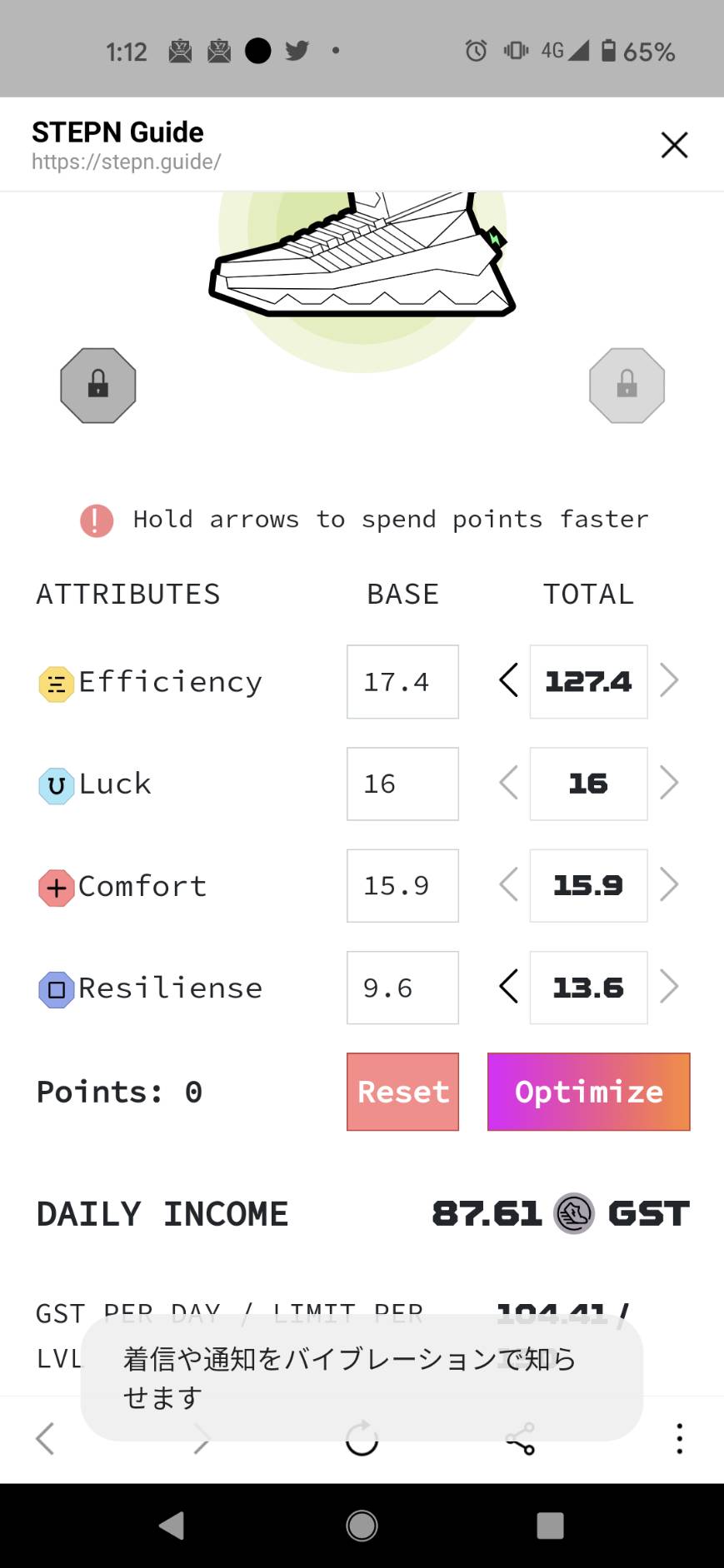Increase Efficiency total with right arrow

668,681
